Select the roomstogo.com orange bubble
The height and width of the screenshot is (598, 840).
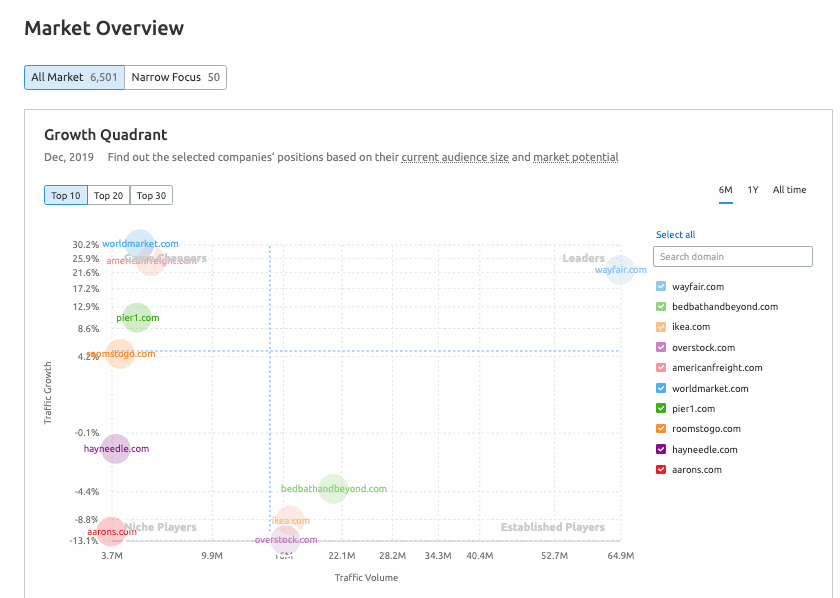tap(120, 354)
